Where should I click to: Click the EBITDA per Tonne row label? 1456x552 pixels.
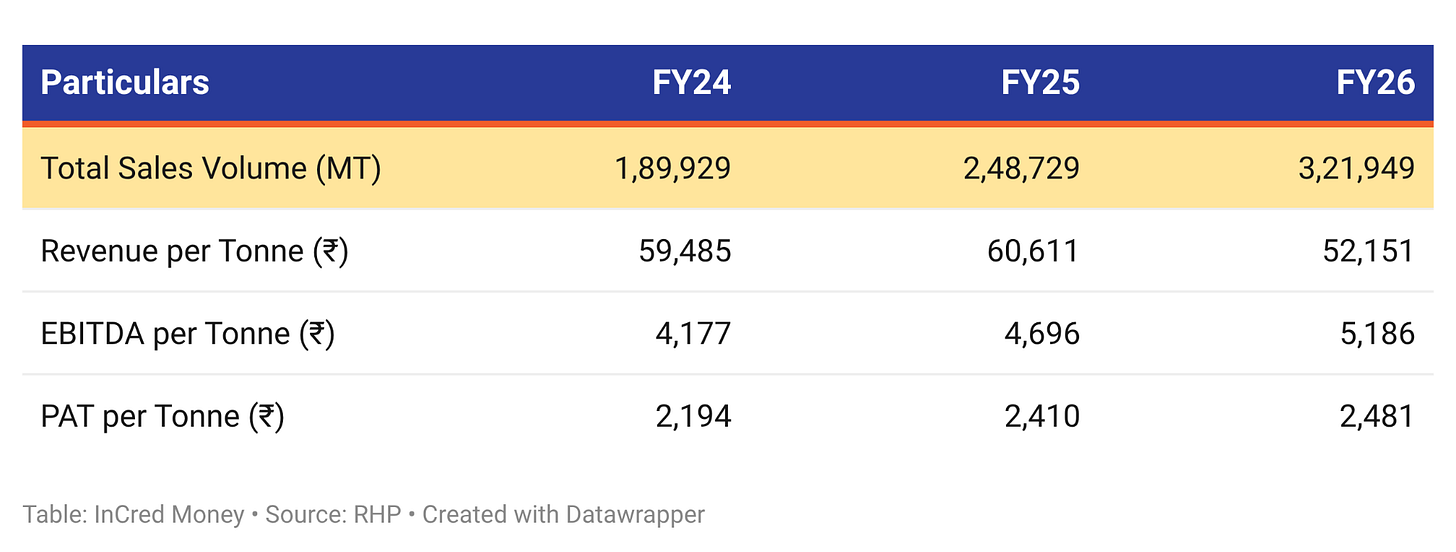187,333
